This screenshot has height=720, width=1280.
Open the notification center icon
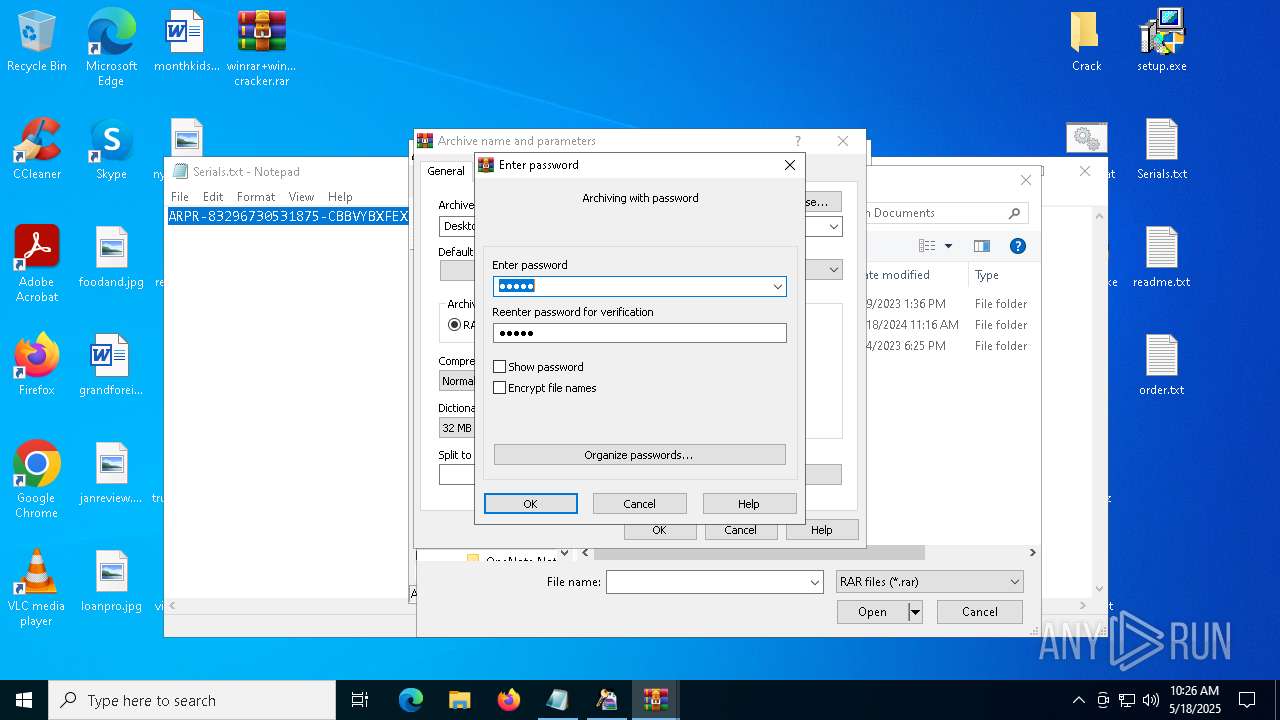(x=1247, y=700)
